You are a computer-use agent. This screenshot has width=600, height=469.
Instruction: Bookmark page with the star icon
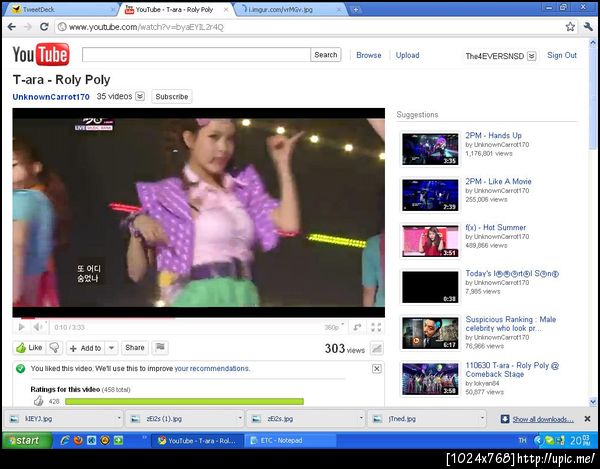pos(570,27)
